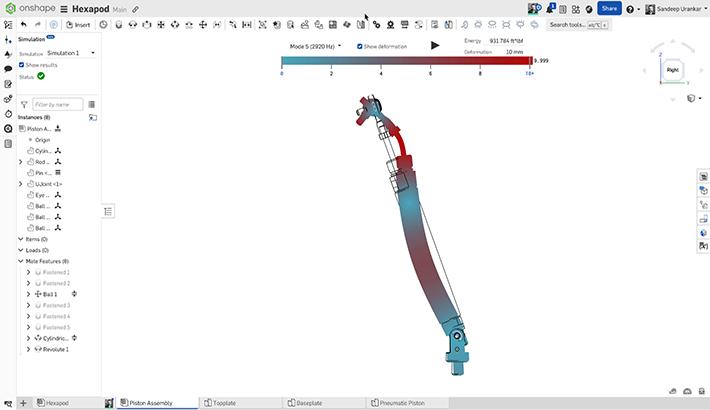Click the notifications bell icon
710x410 pixels.
550,9
